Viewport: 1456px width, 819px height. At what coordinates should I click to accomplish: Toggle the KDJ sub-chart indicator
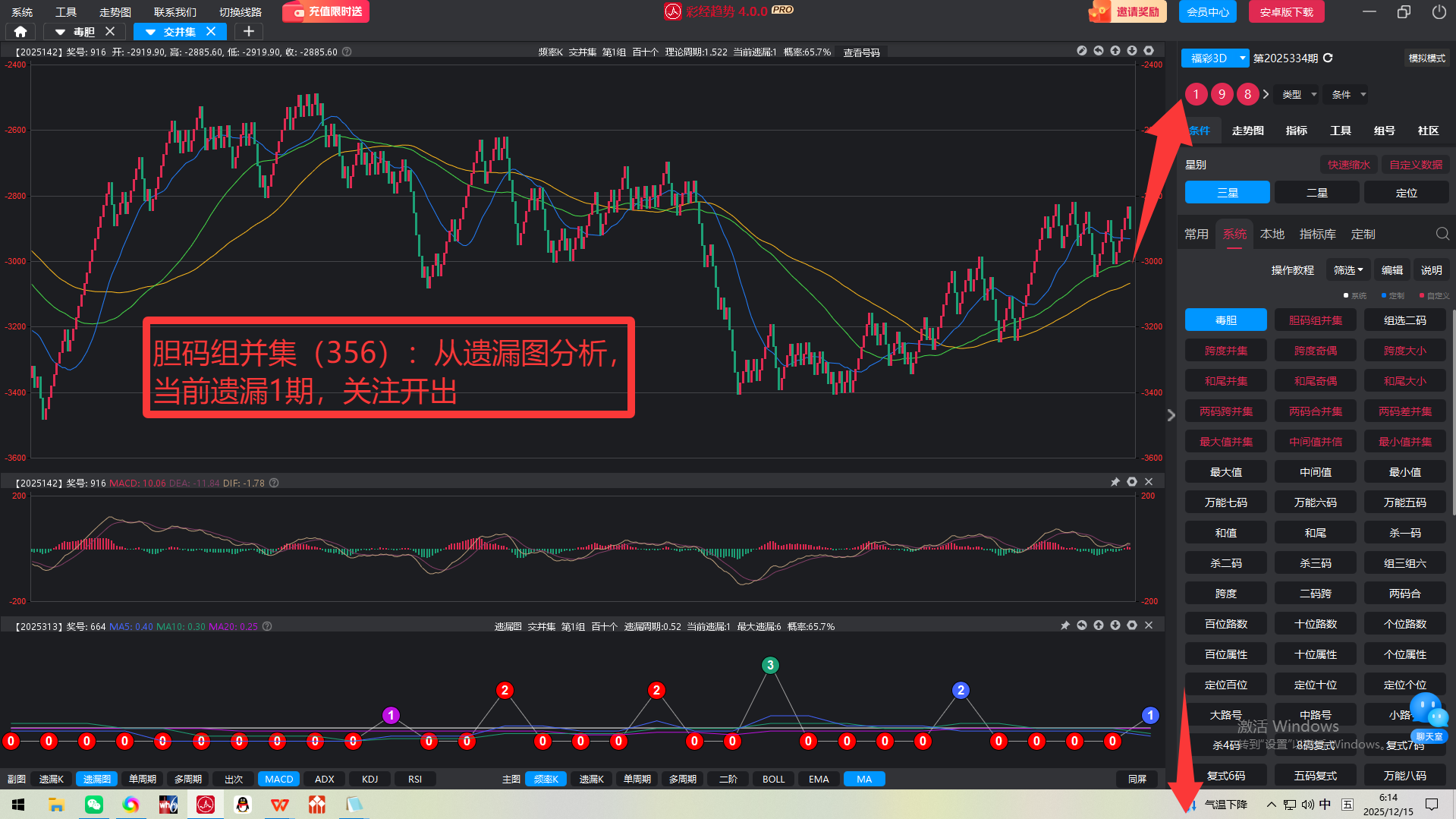(x=370, y=779)
